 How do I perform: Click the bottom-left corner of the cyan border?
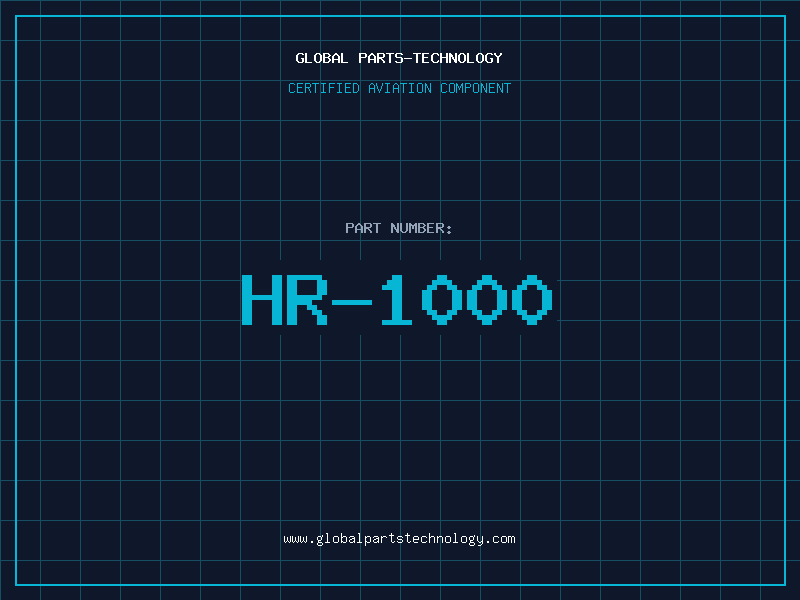16,584
